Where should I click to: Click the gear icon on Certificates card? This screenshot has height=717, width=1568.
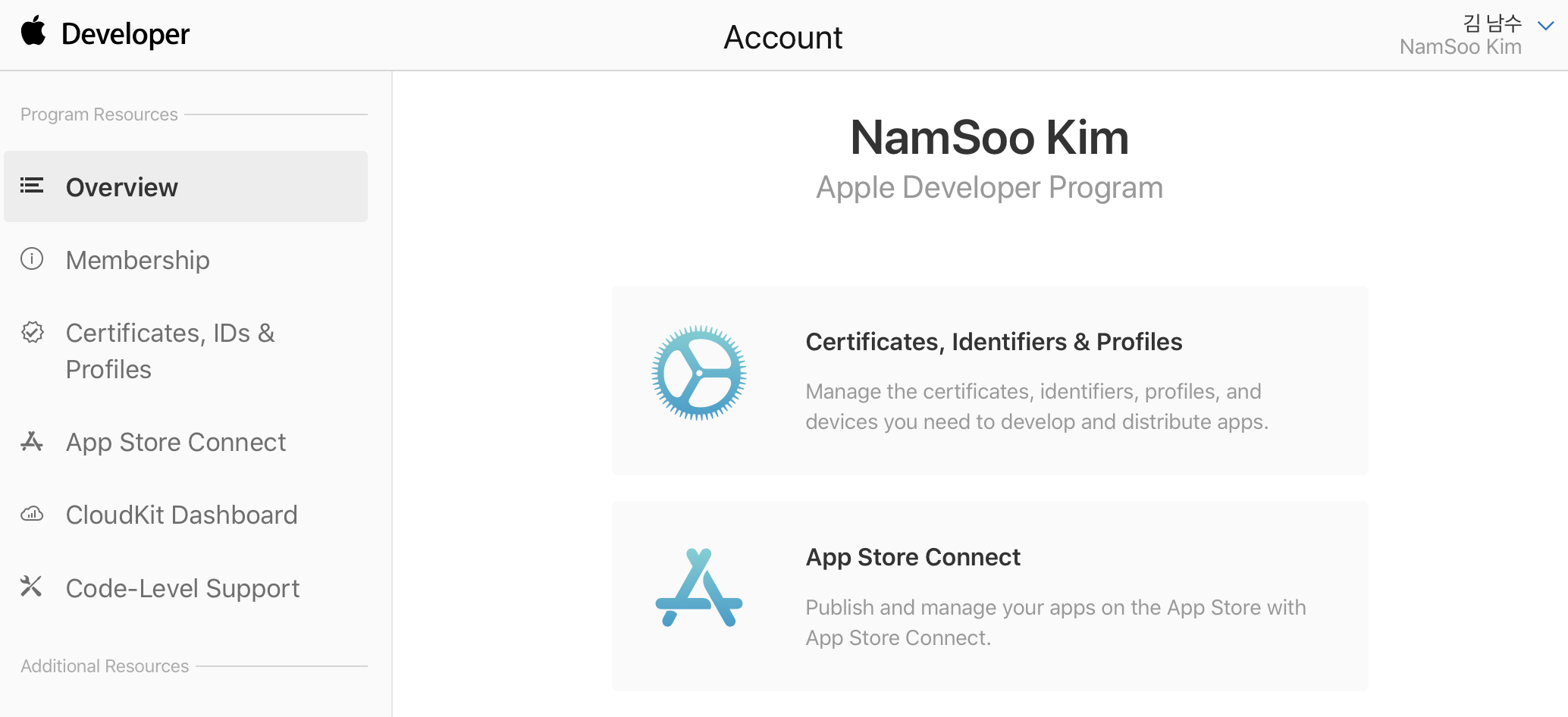(699, 373)
